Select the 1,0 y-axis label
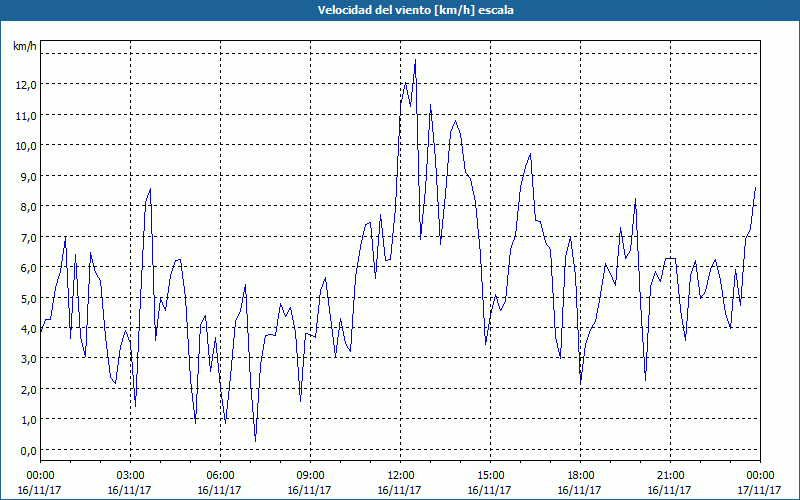The height and width of the screenshot is (500, 800). (28, 420)
